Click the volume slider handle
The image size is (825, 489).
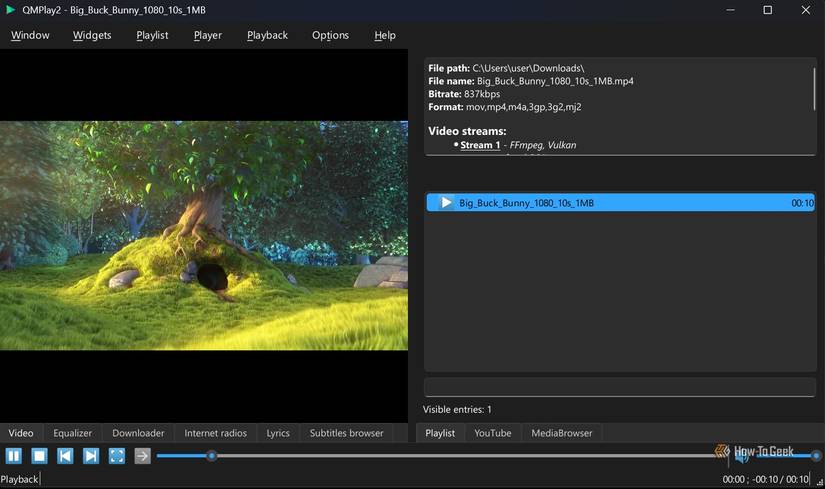click(816, 456)
